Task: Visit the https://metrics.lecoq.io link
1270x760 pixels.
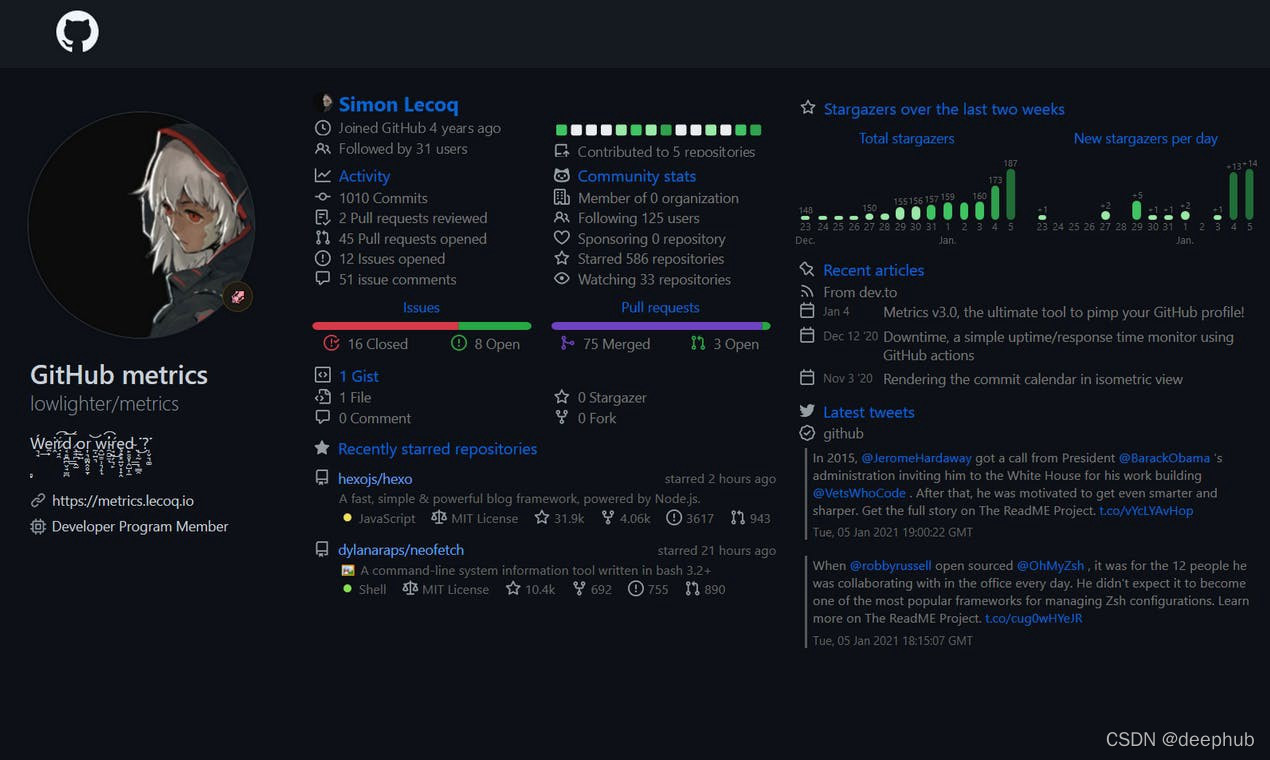Action: [123, 500]
